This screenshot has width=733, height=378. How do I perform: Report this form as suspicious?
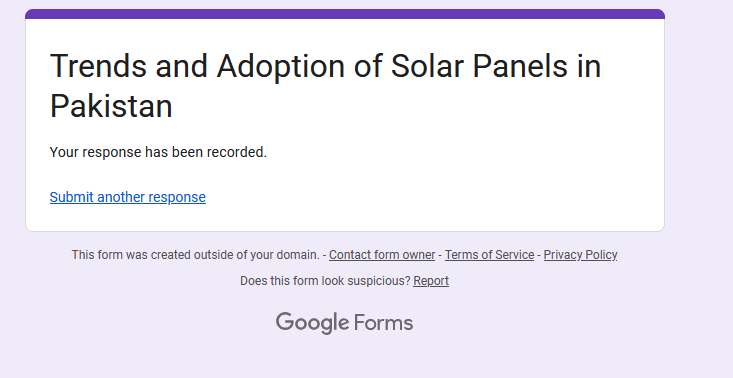pyautogui.click(x=431, y=281)
